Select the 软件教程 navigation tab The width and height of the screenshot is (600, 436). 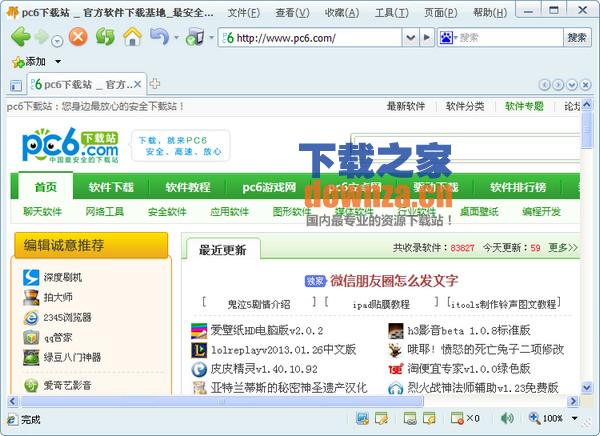188,187
